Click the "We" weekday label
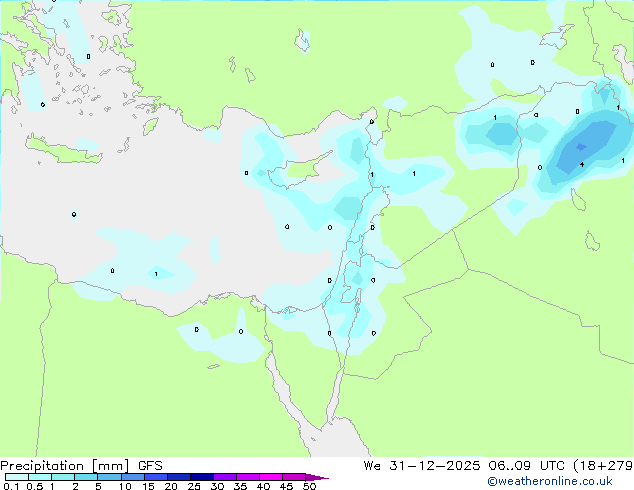This screenshot has height=490, width=634. point(372,466)
